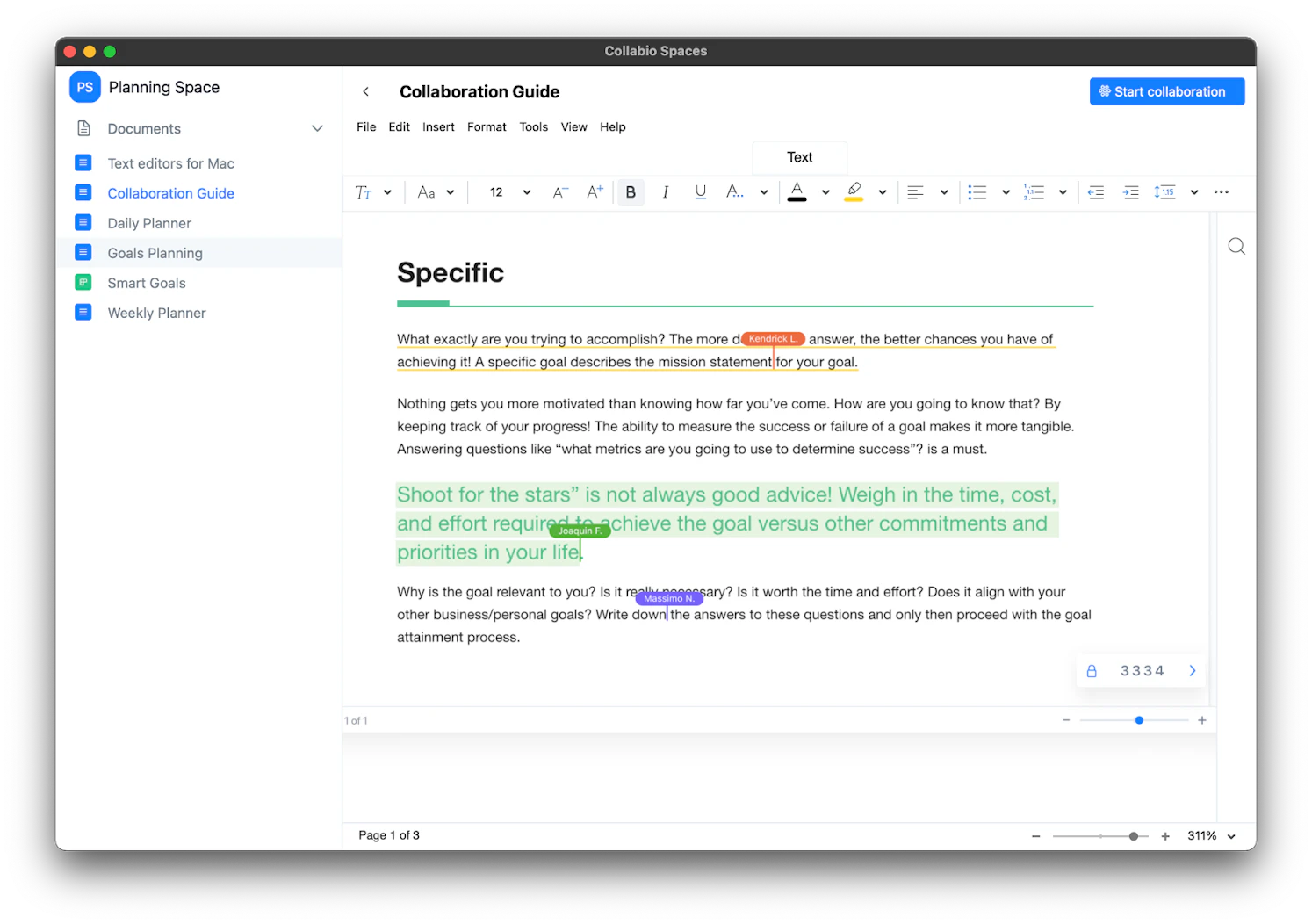Viewport: 1312px width, 924px height.
Task: Apply the black font color swatch
Action: (x=797, y=191)
